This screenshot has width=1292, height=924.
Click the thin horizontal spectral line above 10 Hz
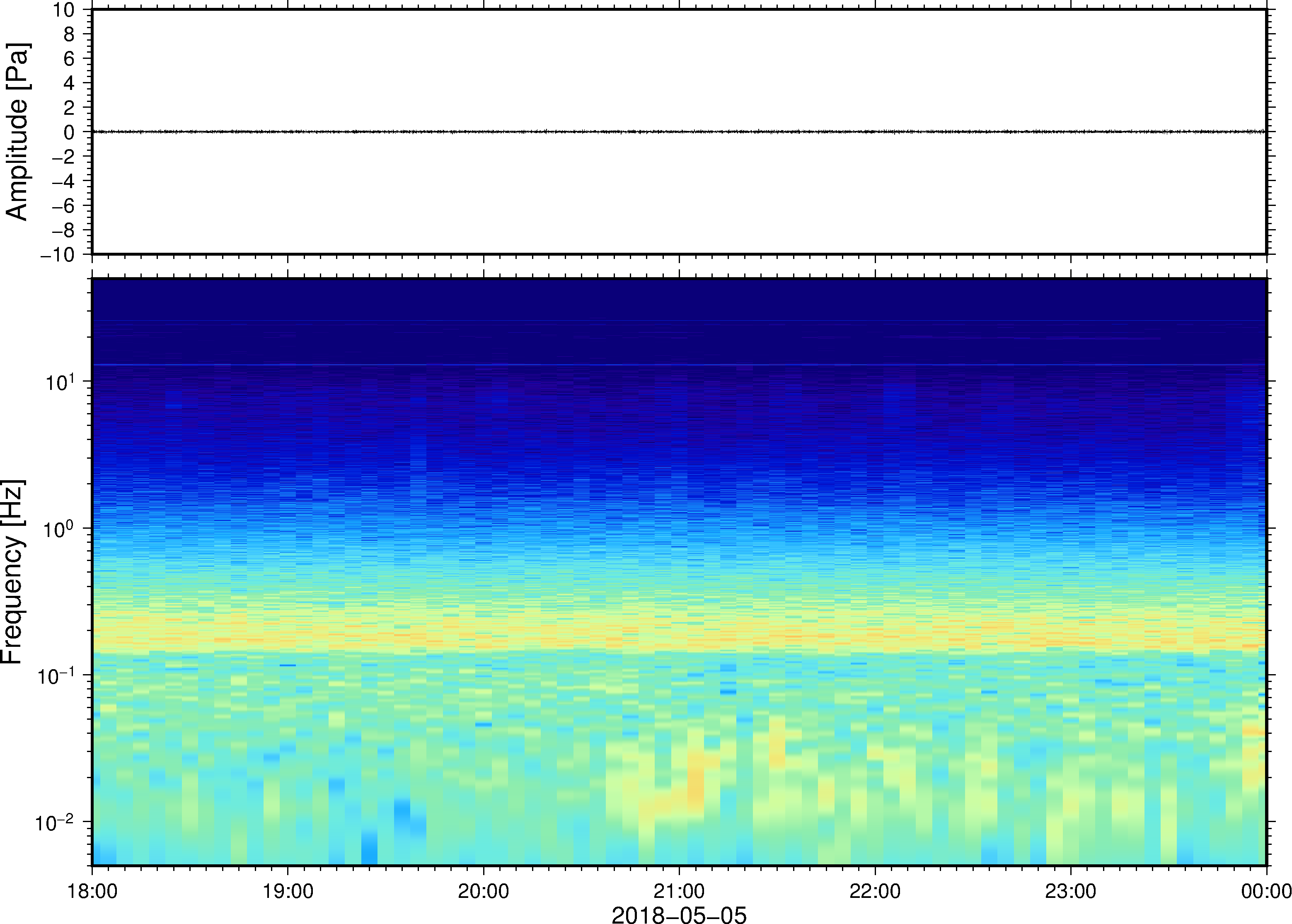[x=679, y=365]
